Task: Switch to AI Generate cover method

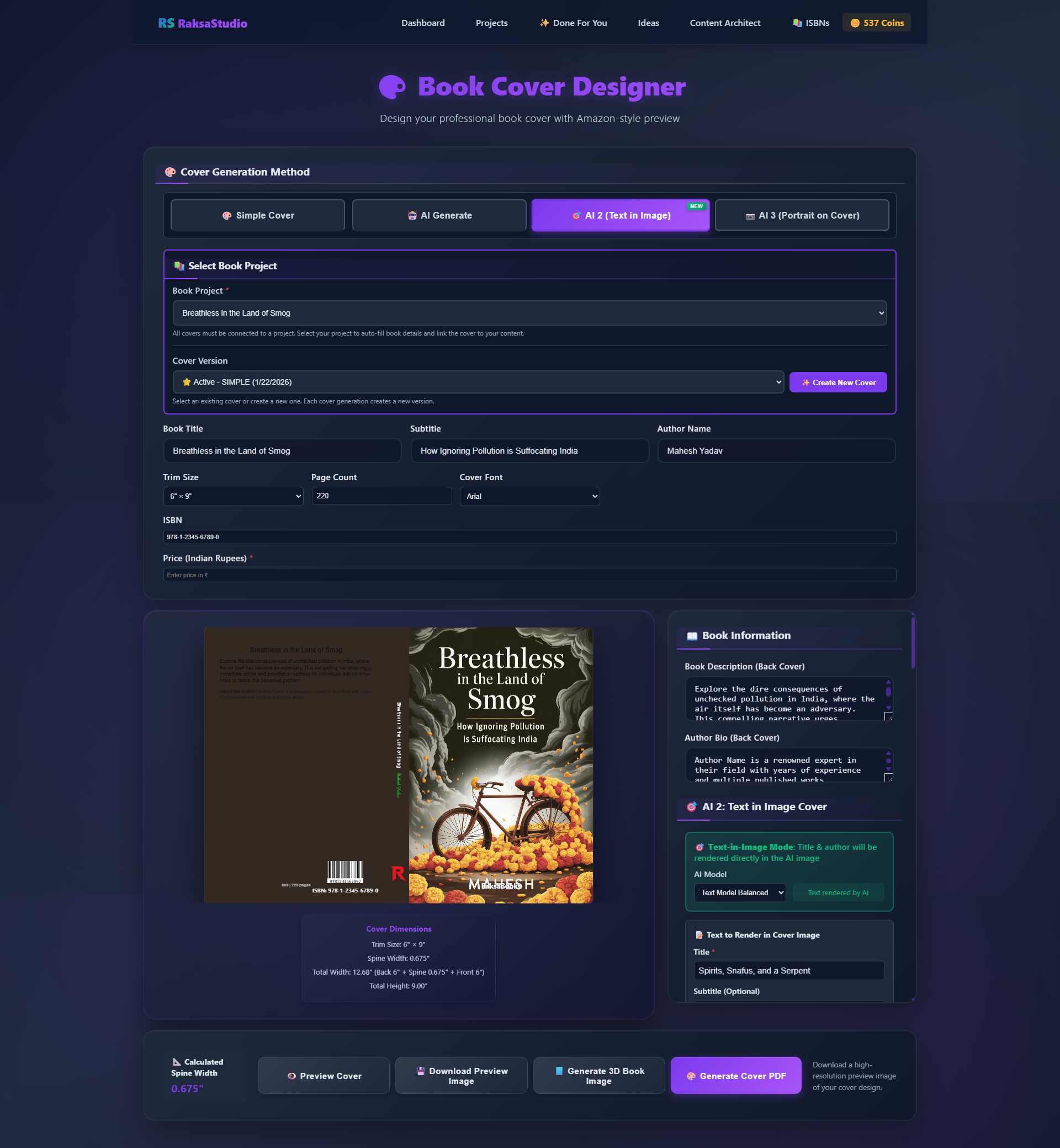Action: [439, 216]
